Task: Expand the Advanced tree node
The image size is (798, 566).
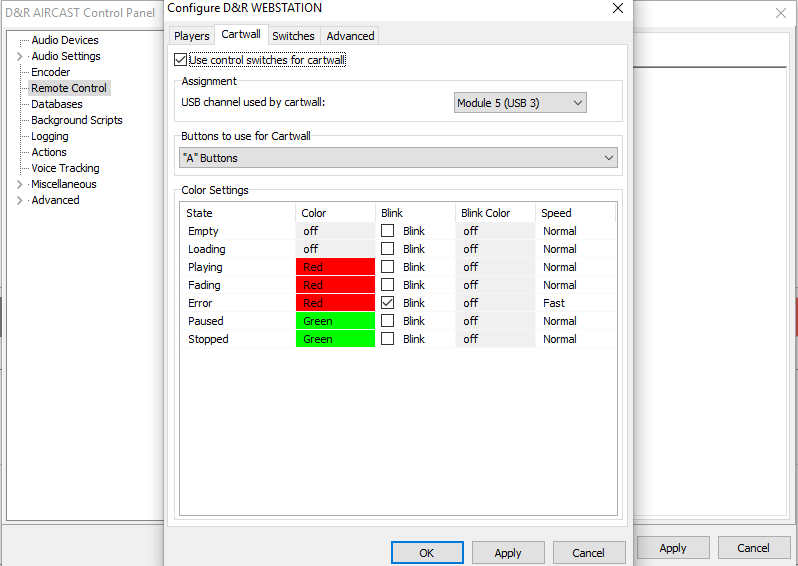Action: click(20, 200)
